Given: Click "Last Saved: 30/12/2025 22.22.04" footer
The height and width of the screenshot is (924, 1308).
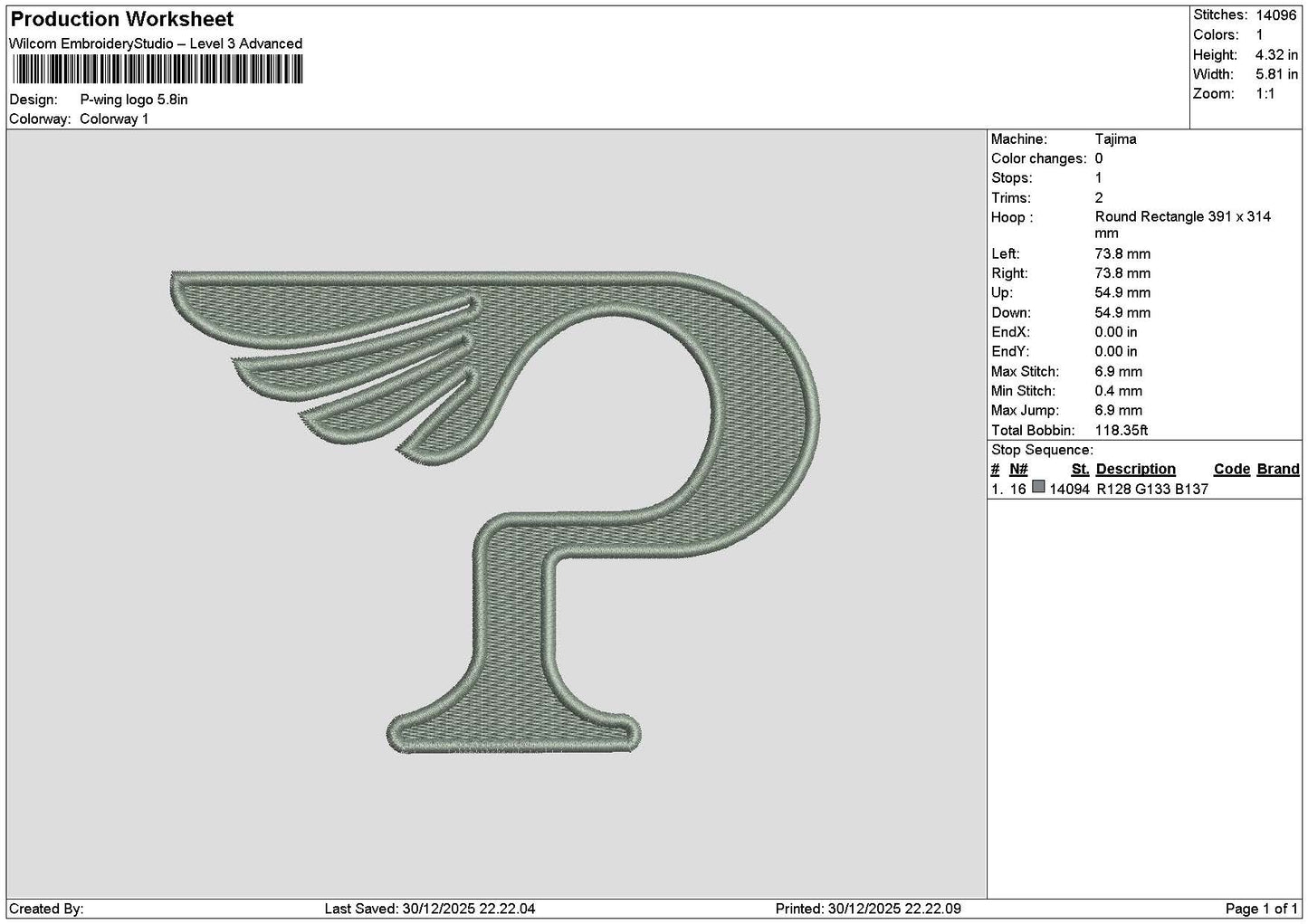Looking at the screenshot, I should [x=430, y=909].
